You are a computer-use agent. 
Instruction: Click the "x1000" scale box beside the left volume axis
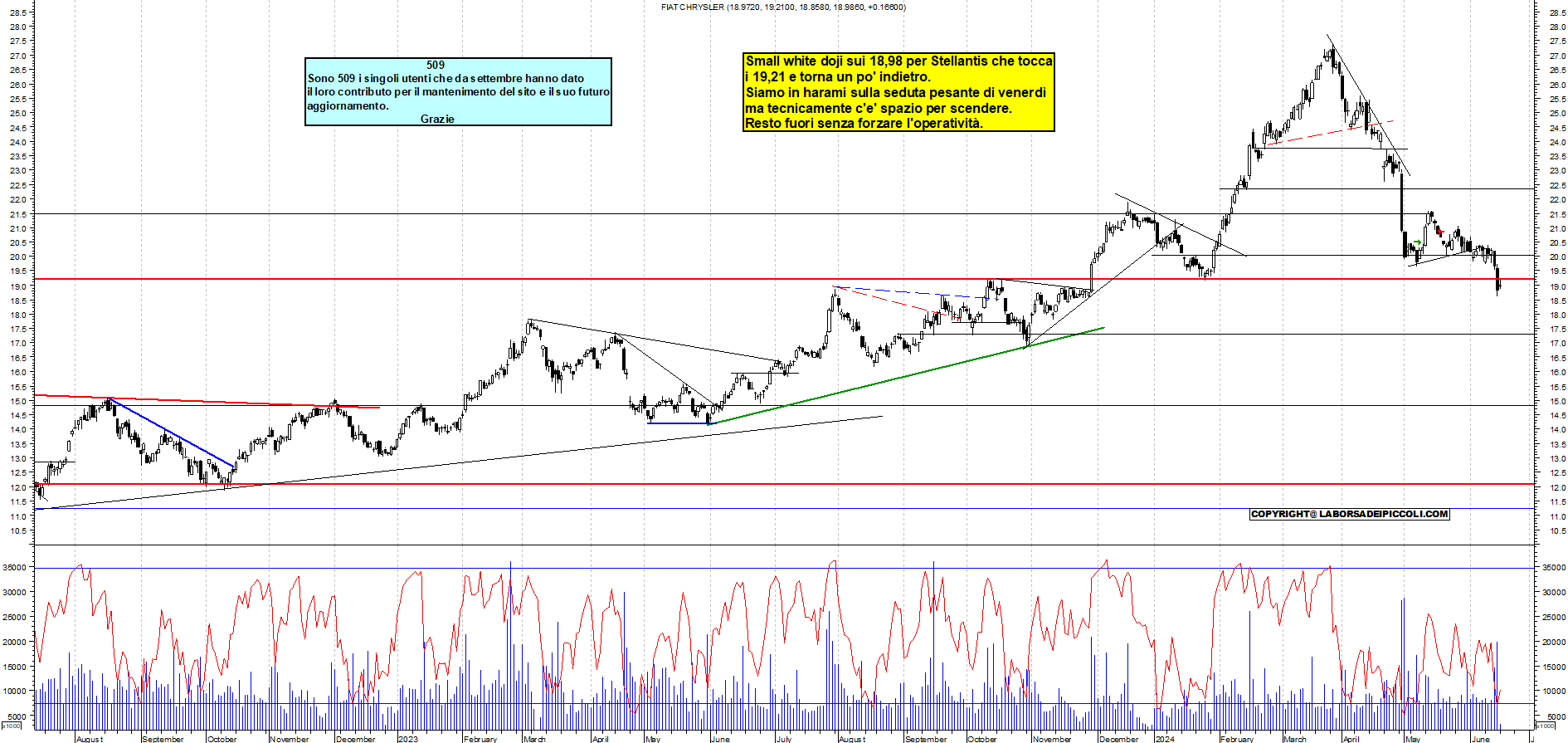tap(12, 726)
